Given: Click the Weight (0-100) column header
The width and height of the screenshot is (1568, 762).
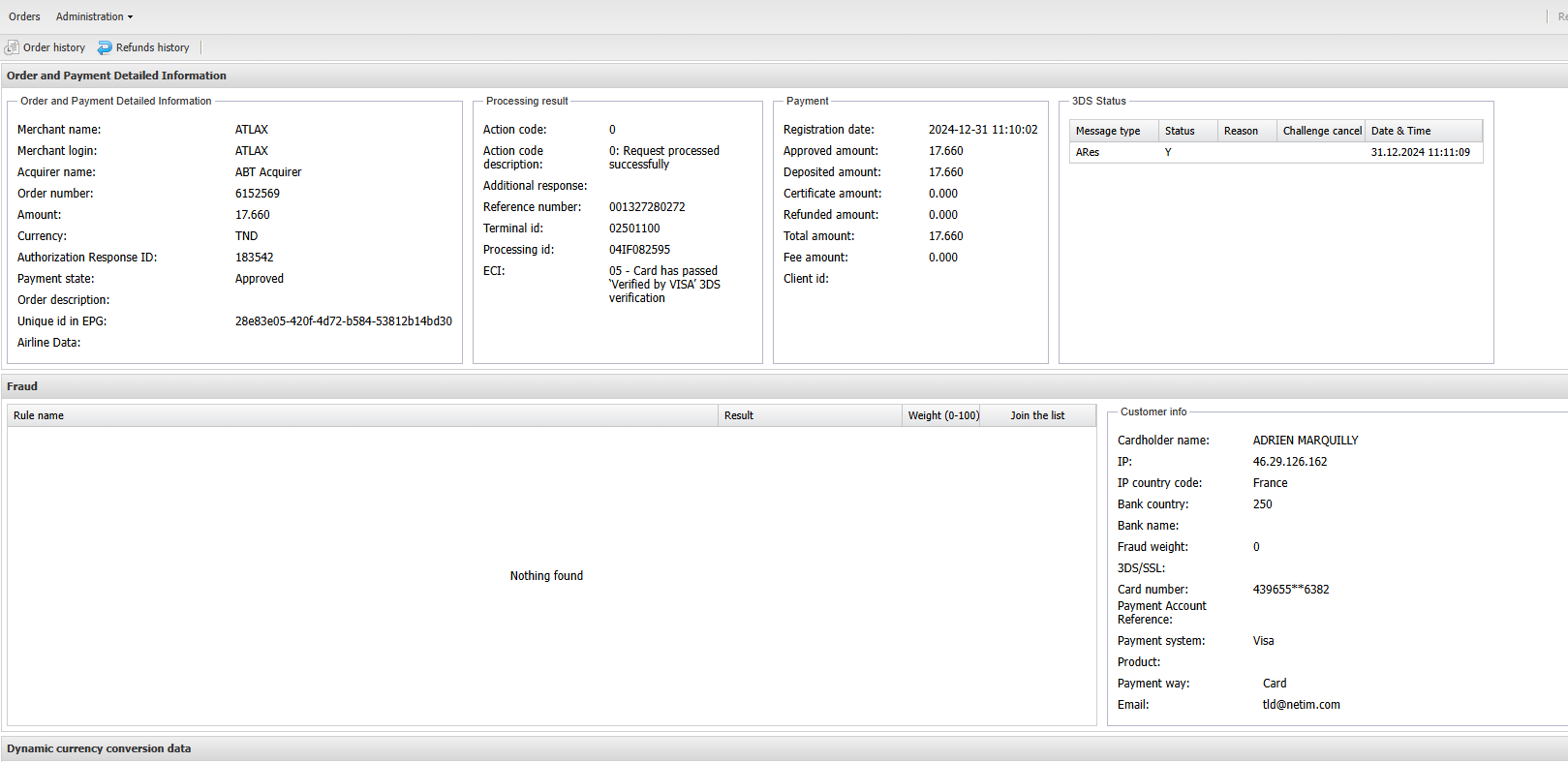Looking at the screenshot, I should [942, 415].
